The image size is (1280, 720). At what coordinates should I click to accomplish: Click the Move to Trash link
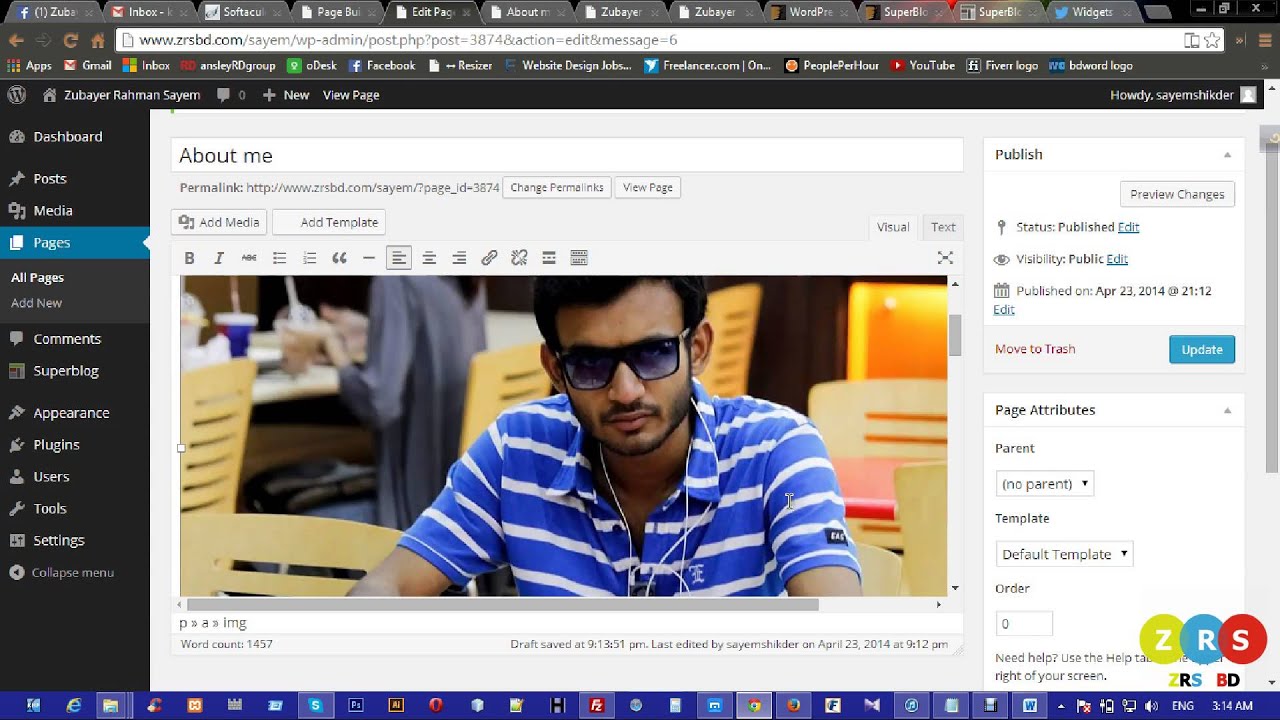coord(1035,349)
